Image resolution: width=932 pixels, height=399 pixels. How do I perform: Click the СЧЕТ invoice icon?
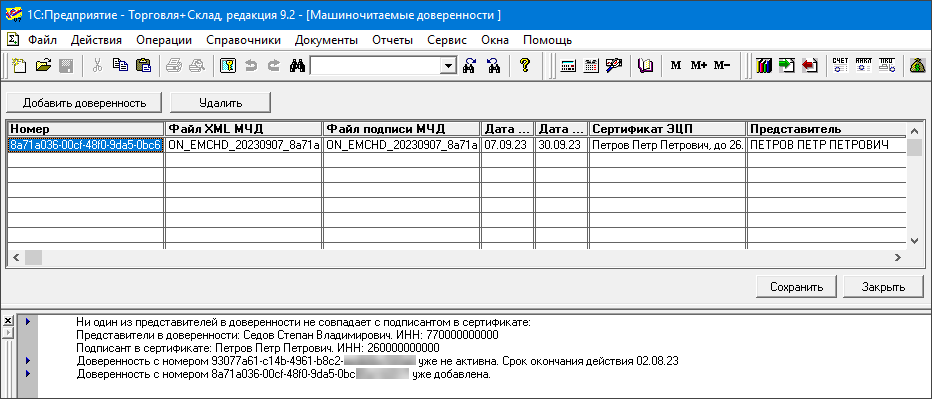840,65
